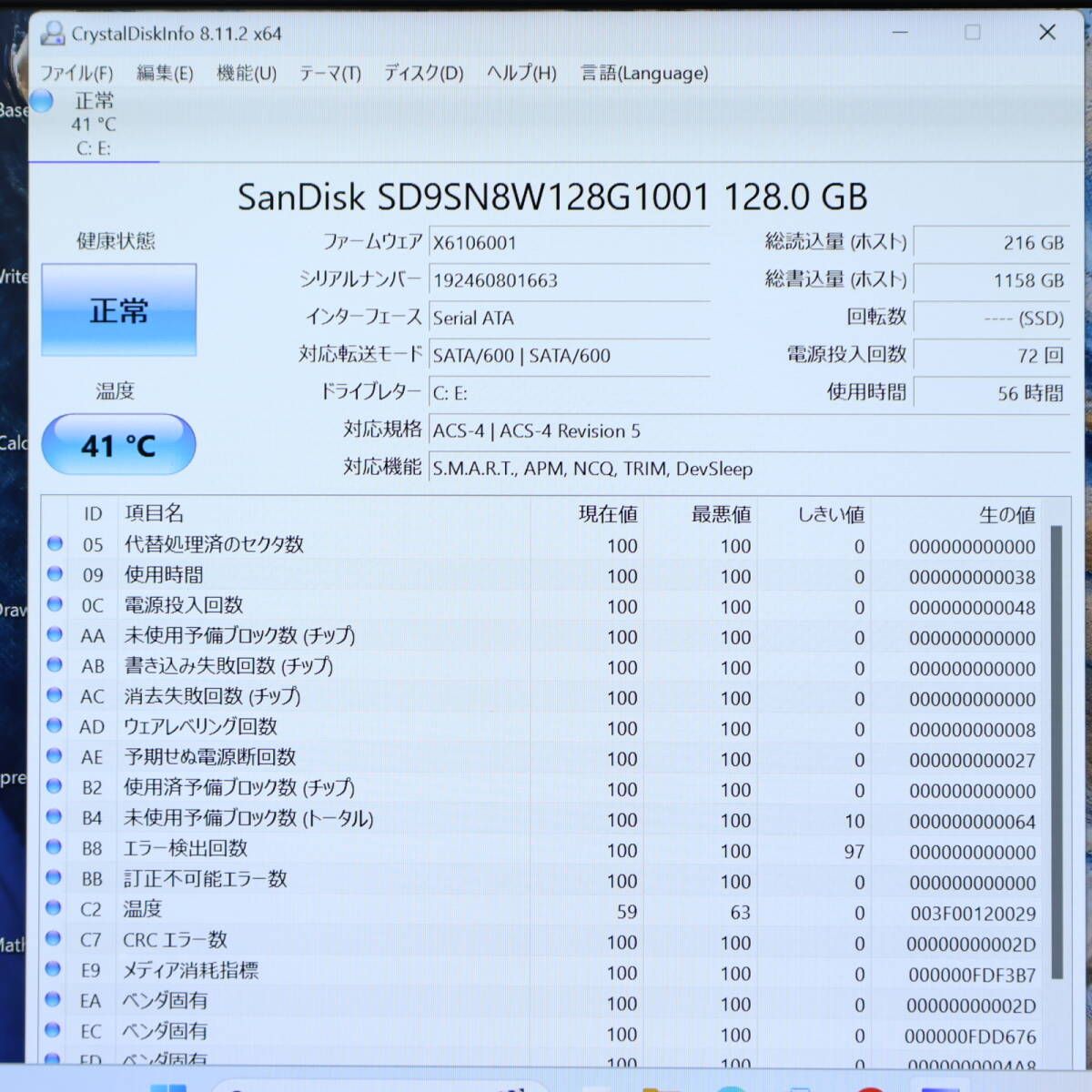Click the blue status orb above the disk tab

[x=42, y=100]
